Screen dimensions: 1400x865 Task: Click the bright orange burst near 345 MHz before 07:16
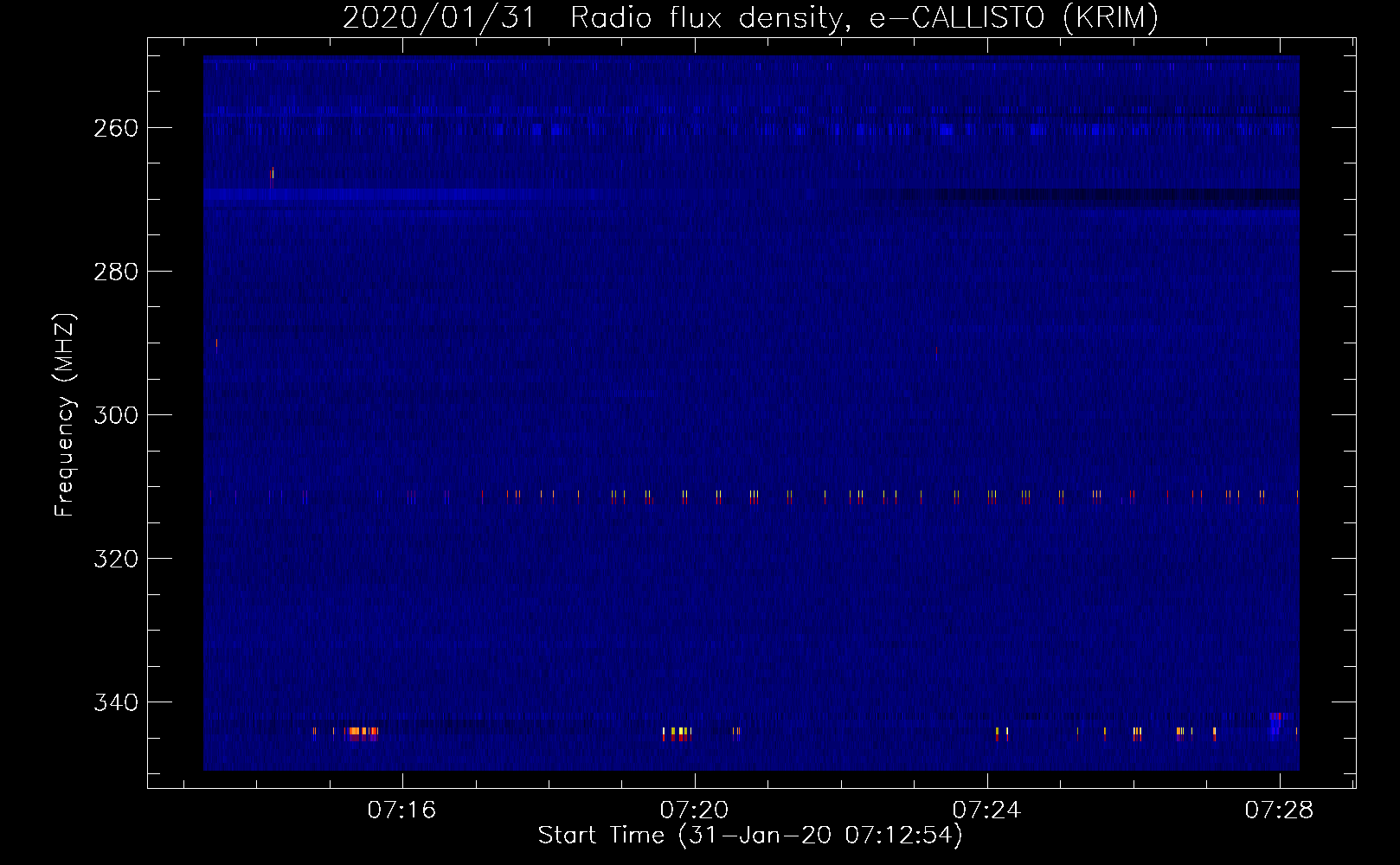tap(361, 734)
